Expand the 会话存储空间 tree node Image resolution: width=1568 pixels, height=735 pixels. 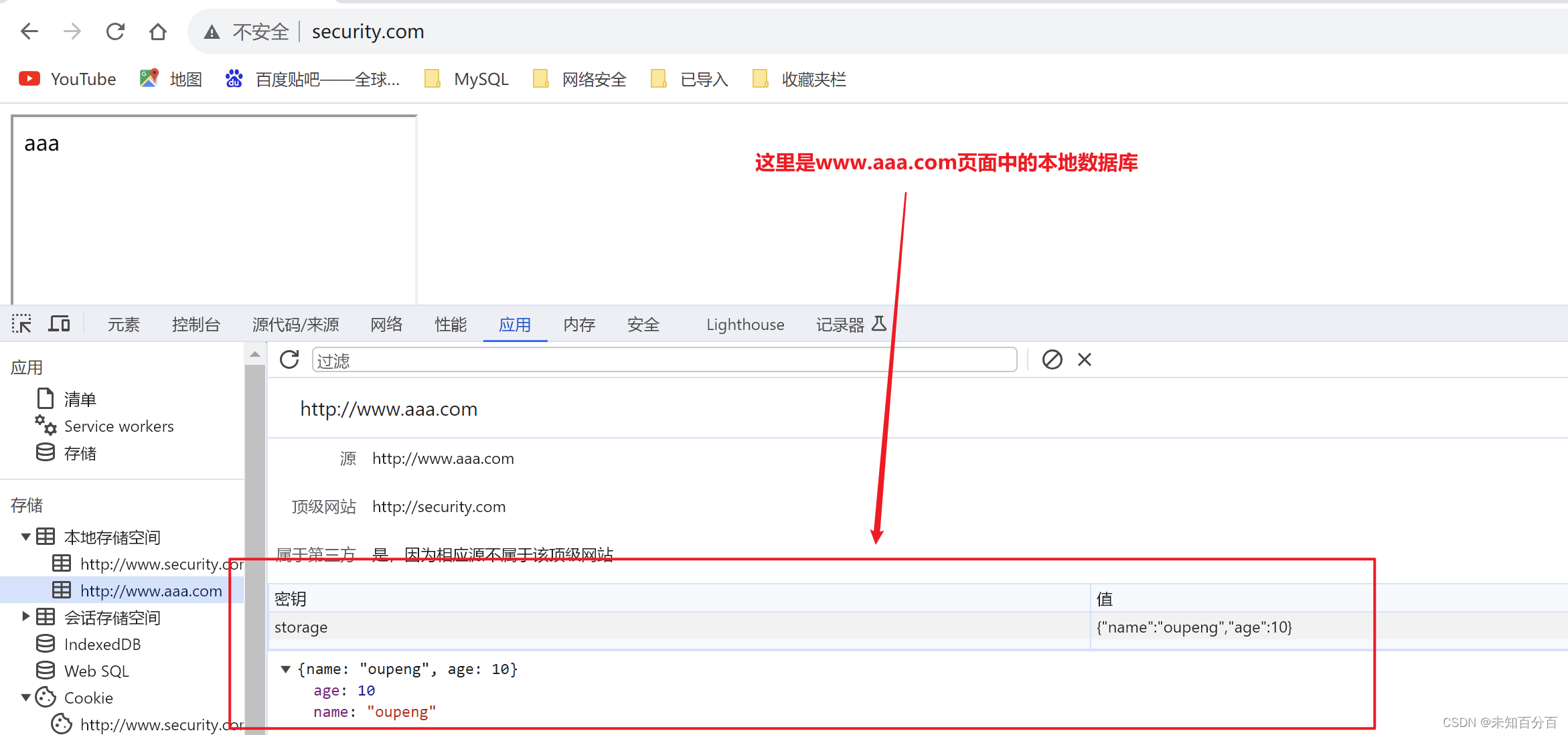[x=25, y=617]
